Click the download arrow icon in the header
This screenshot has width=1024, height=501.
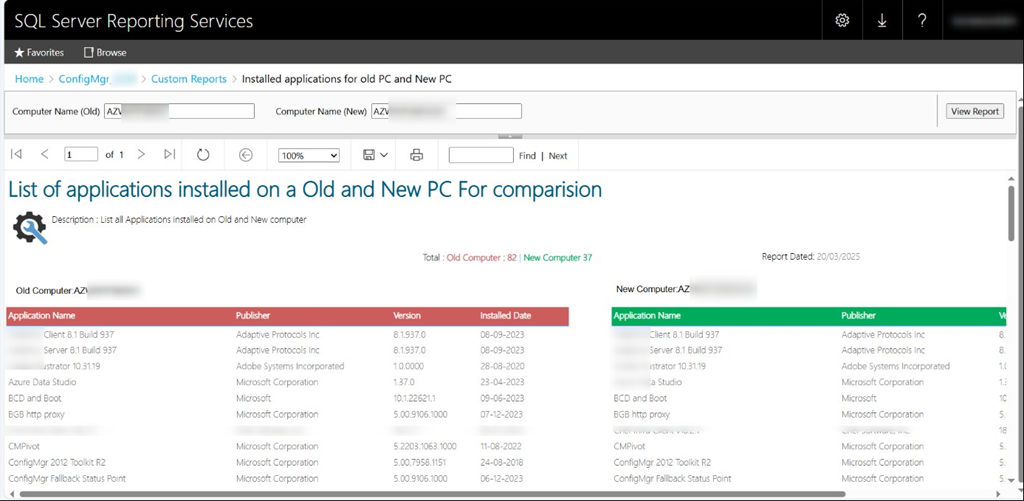(882, 20)
